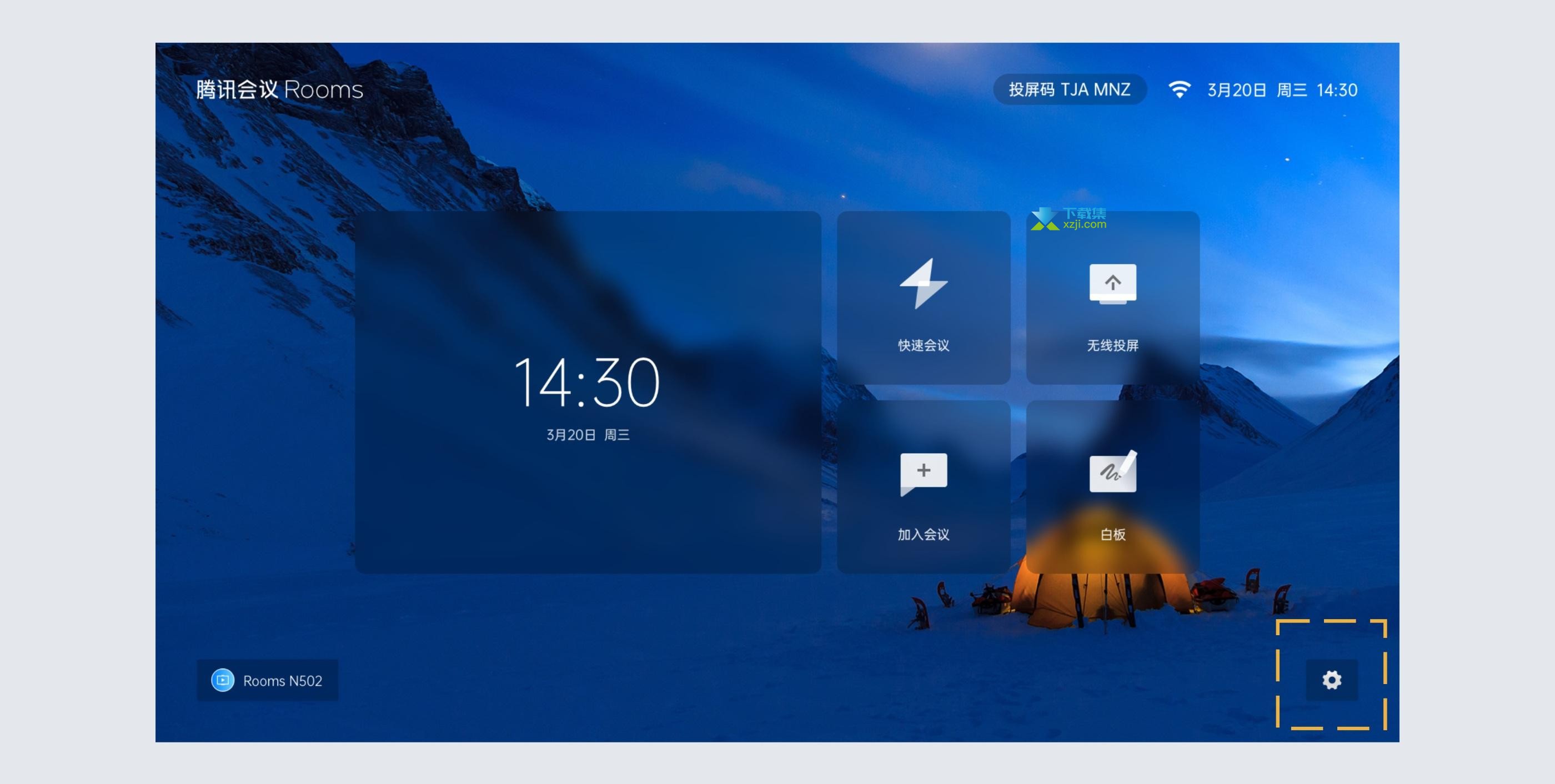
Task: Open the settings gear icon
Action: (1332, 680)
